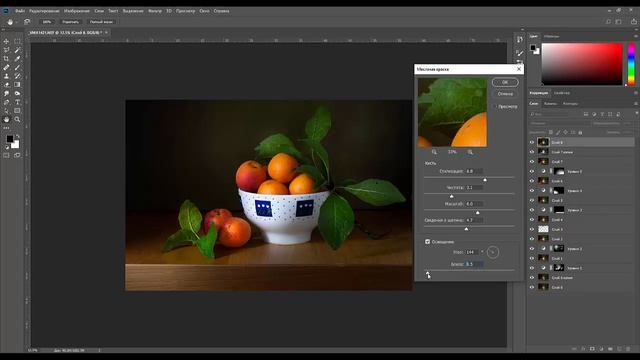
Task: Select the History Brush tool
Action: (17, 76)
